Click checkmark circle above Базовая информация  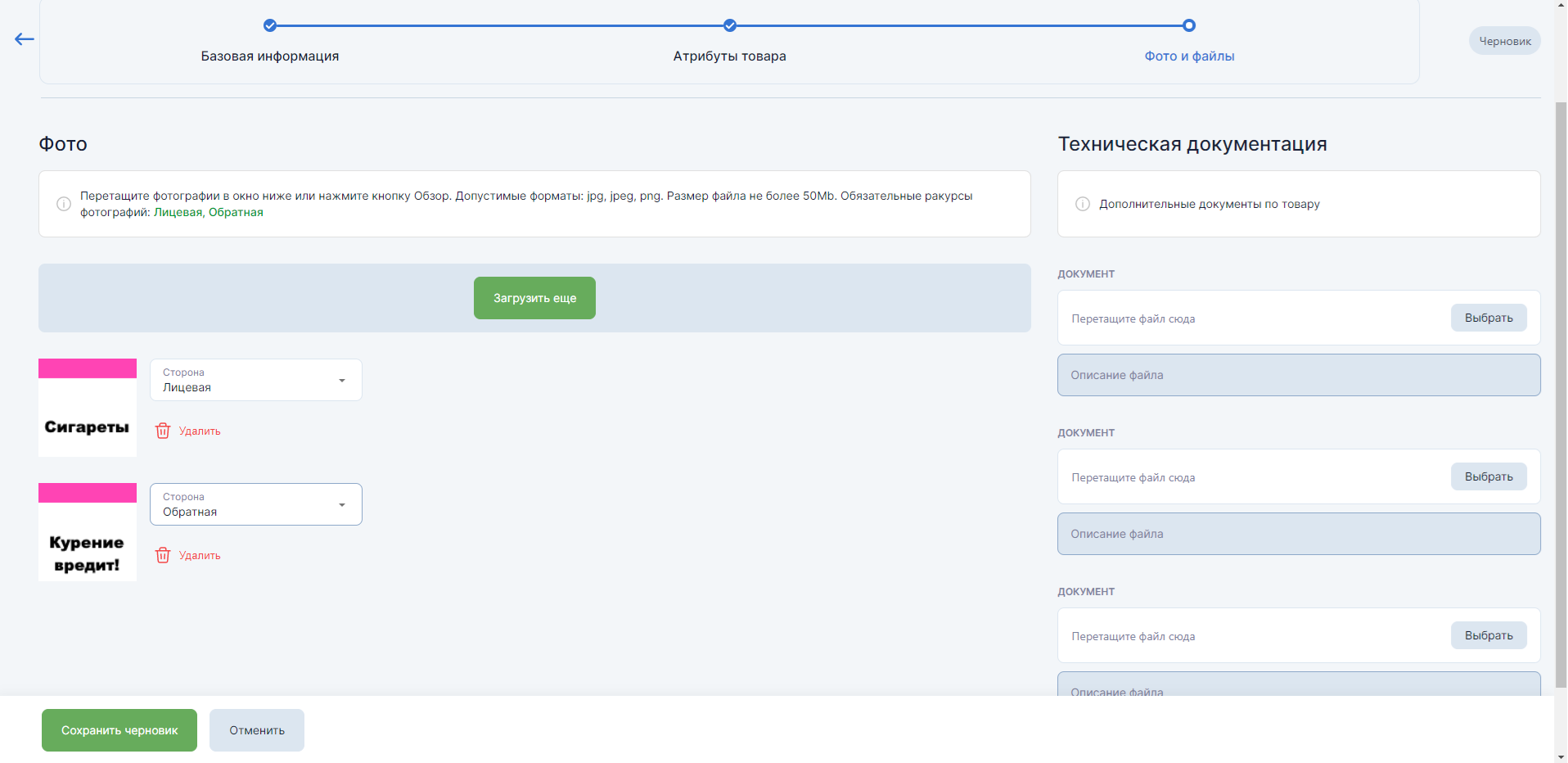pos(270,25)
